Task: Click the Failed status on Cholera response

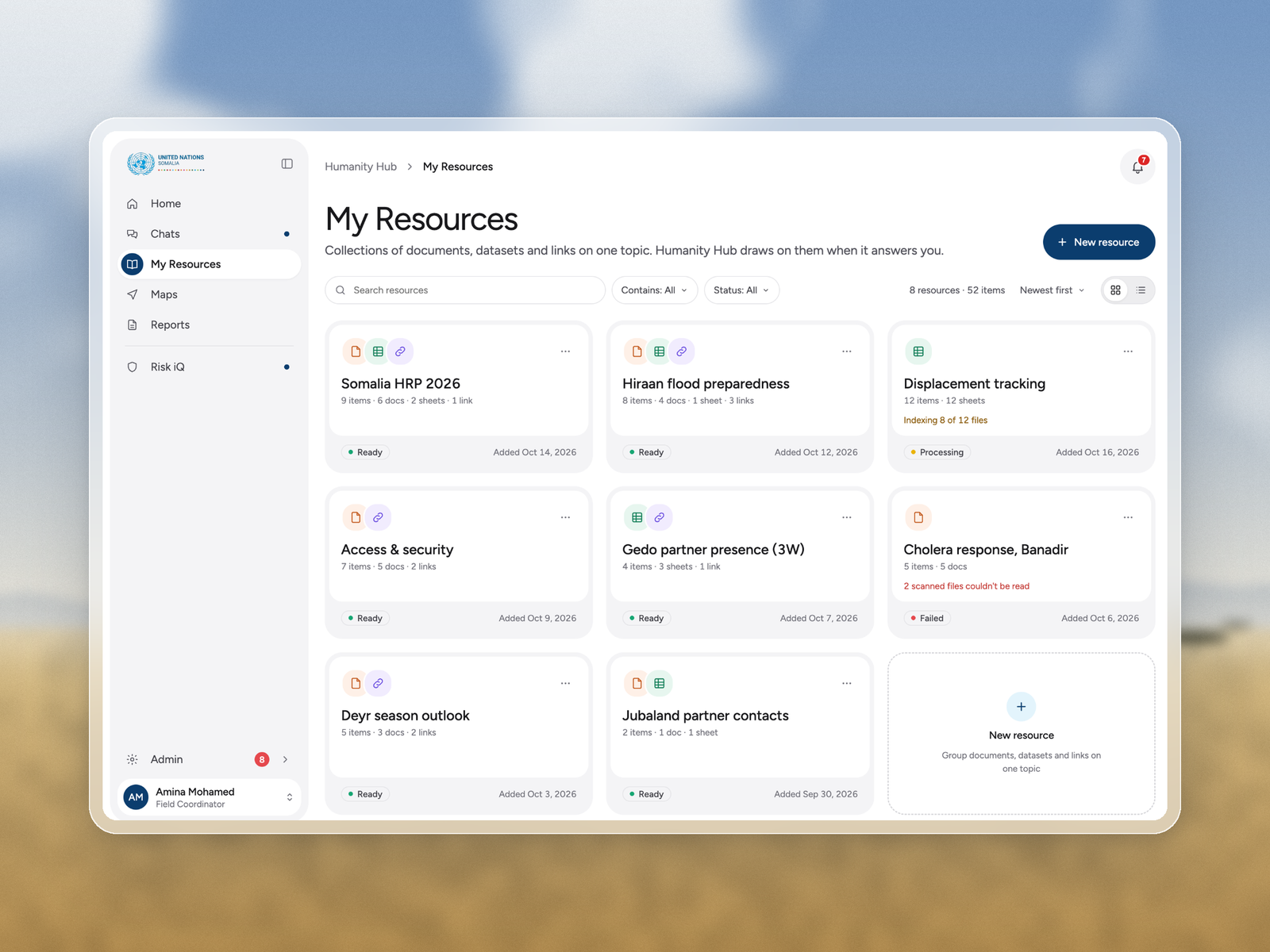Action: coord(926,618)
